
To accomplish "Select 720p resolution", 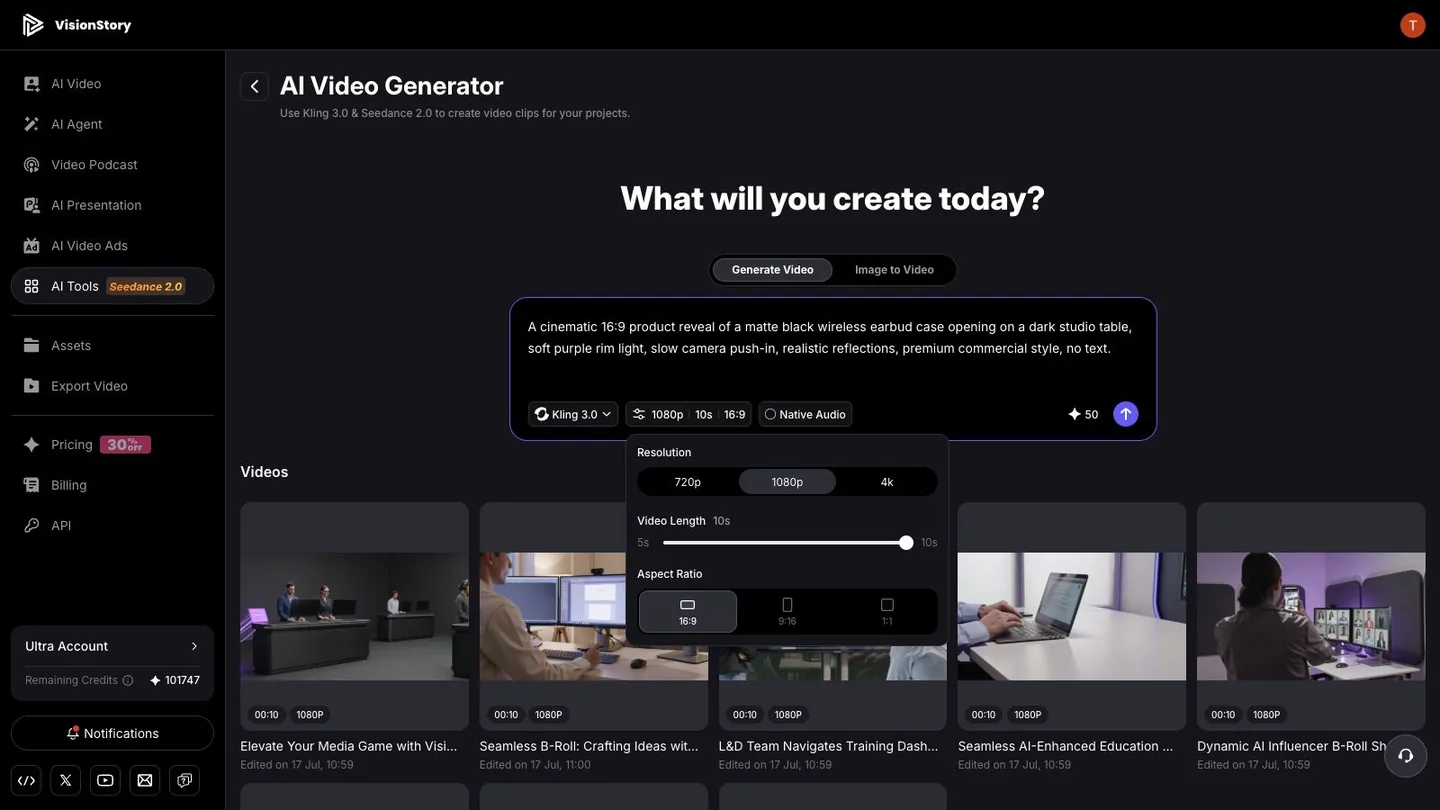I will point(688,482).
